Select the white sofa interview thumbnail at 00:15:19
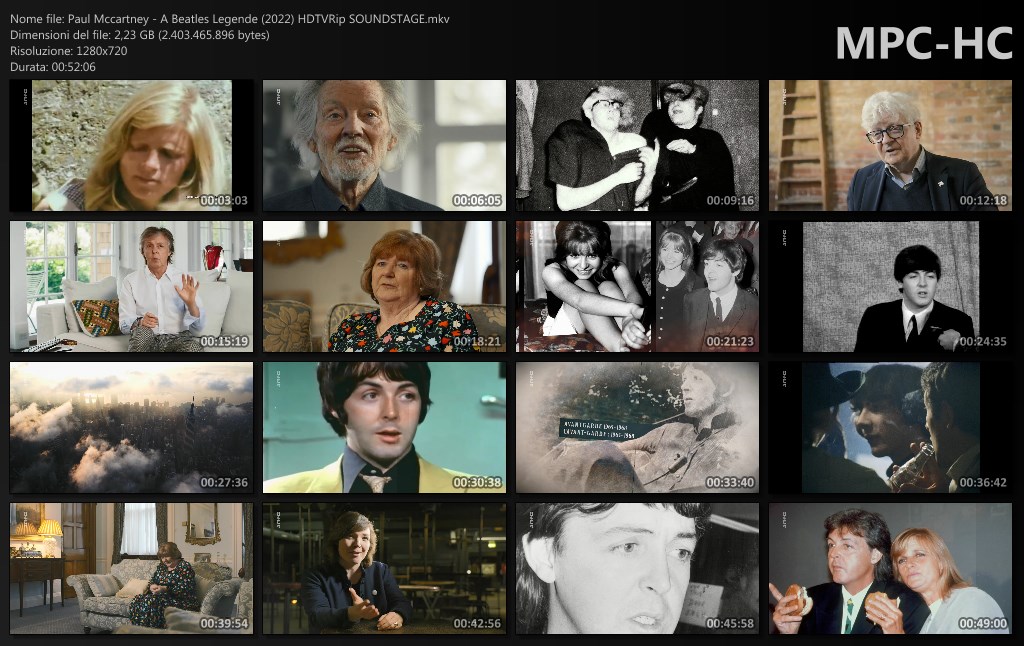Screen dimensions: 1024x646 click(x=131, y=287)
